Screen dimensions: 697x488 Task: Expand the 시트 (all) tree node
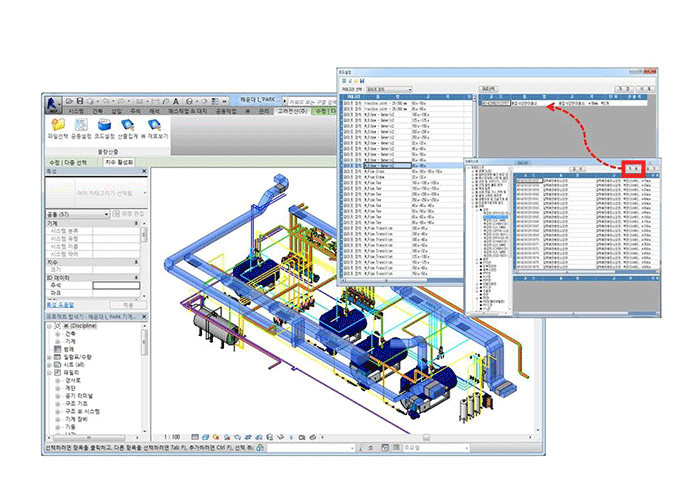(x=50, y=364)
